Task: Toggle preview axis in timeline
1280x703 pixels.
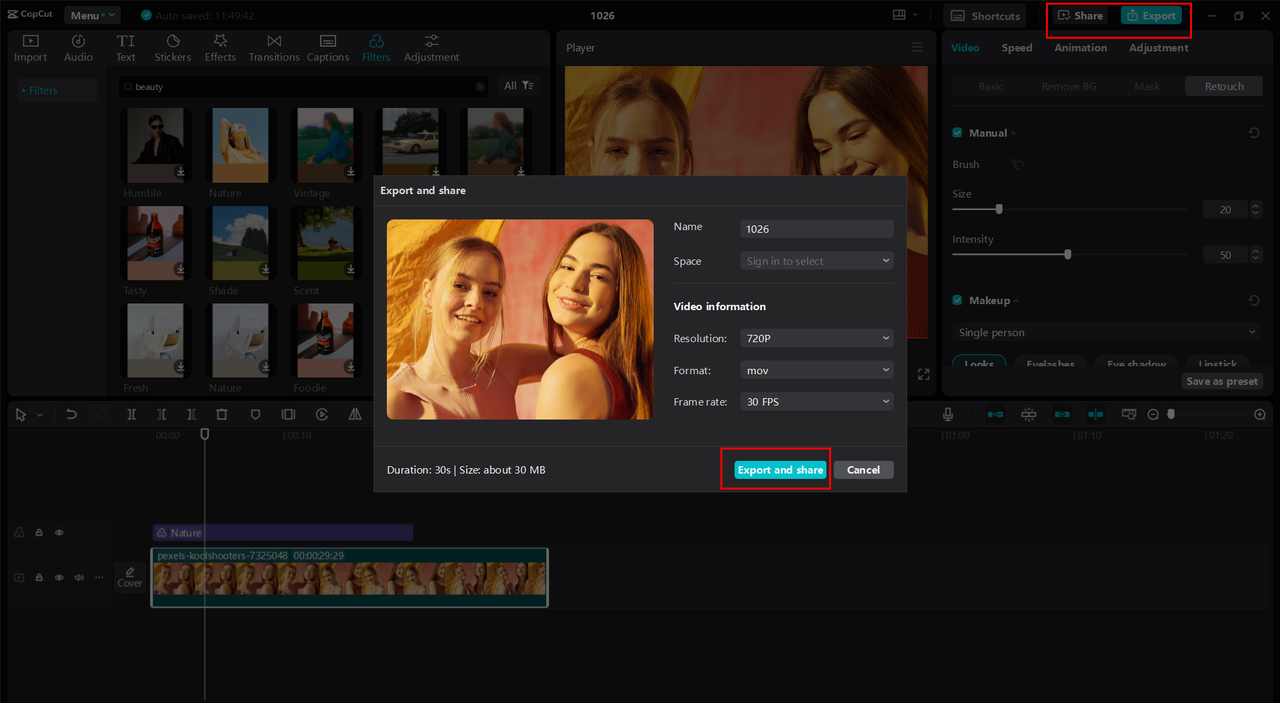Action: (x=1095, y=414)
